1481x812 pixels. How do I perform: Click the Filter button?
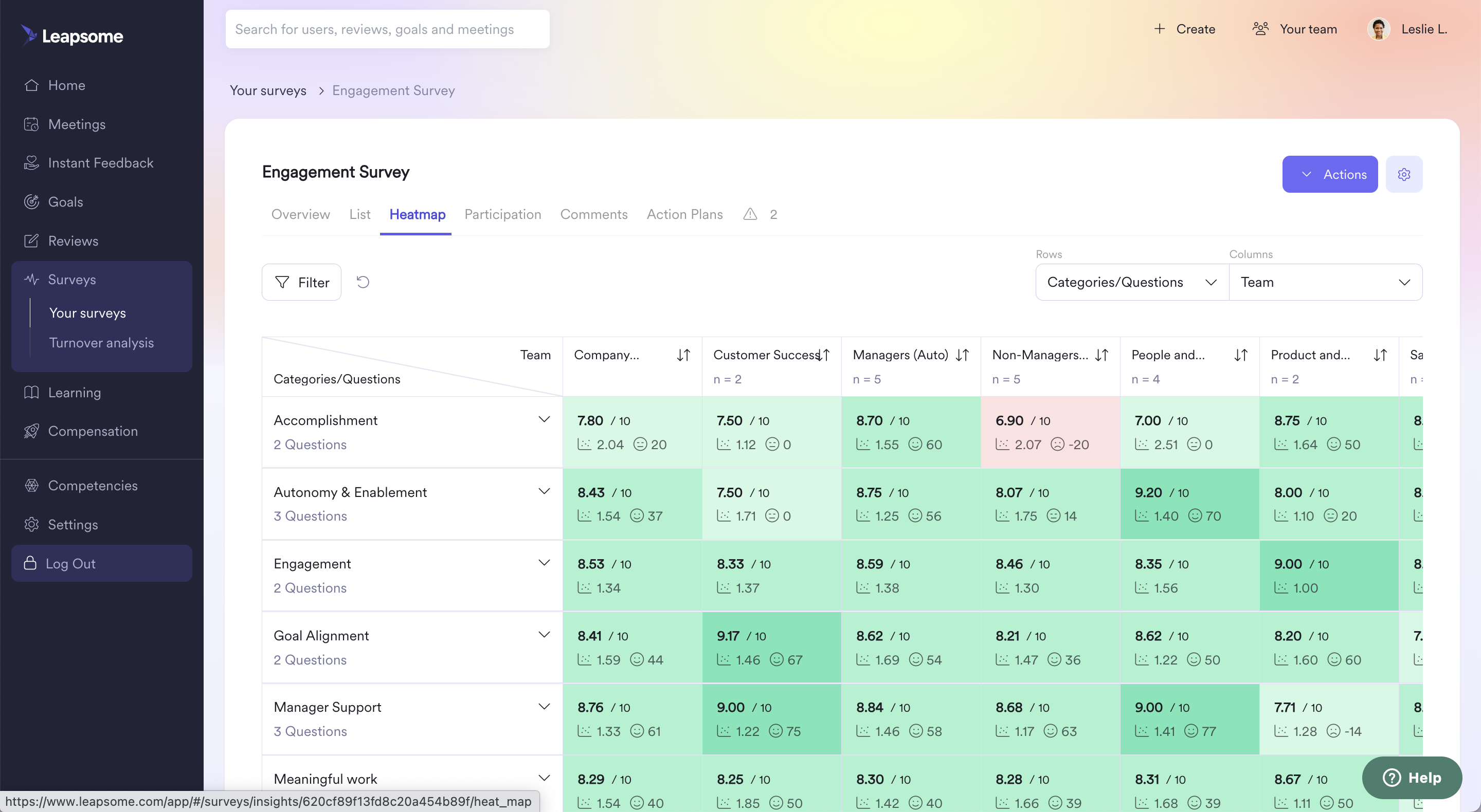301,282
